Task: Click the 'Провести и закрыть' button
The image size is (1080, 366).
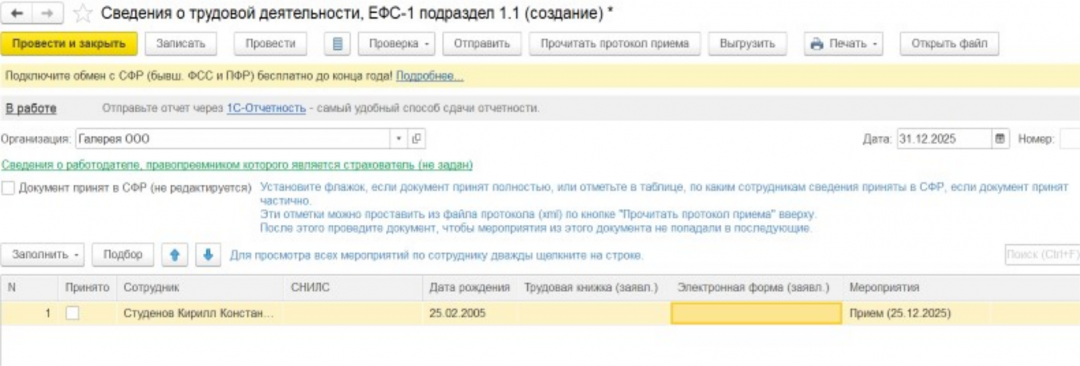Action: click(69, 43)
